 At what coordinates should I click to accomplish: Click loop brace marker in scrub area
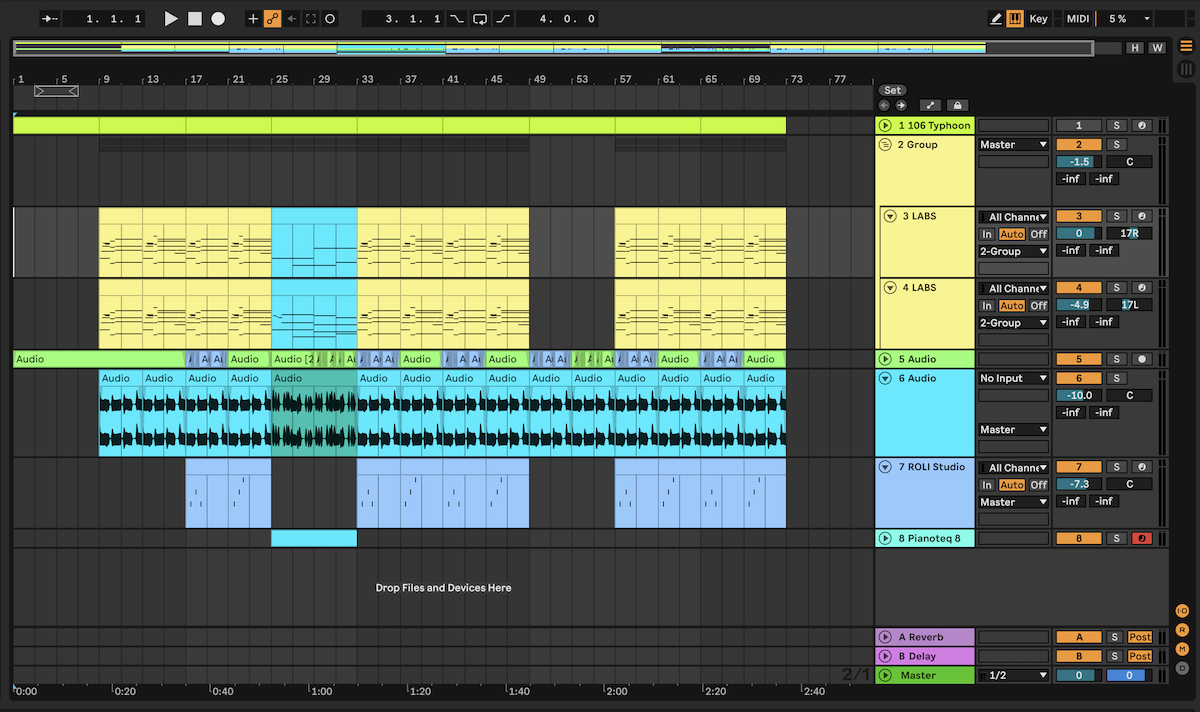[56, 91]
